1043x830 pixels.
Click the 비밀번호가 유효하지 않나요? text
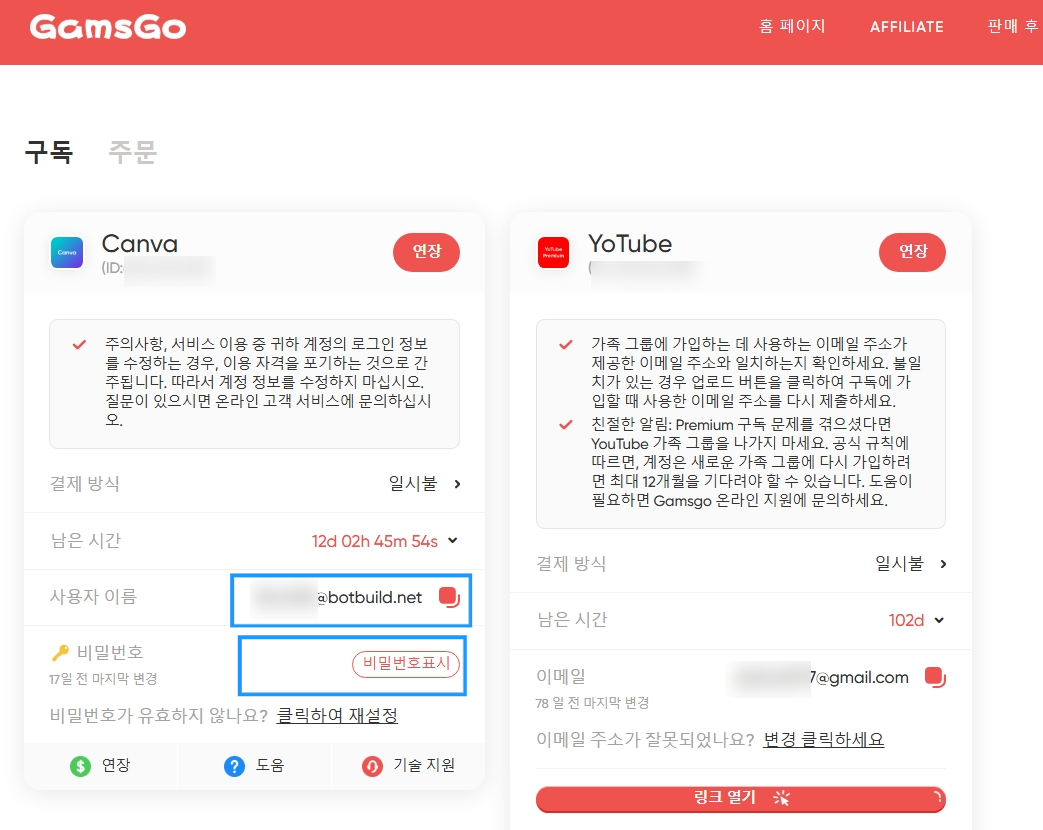158,716
